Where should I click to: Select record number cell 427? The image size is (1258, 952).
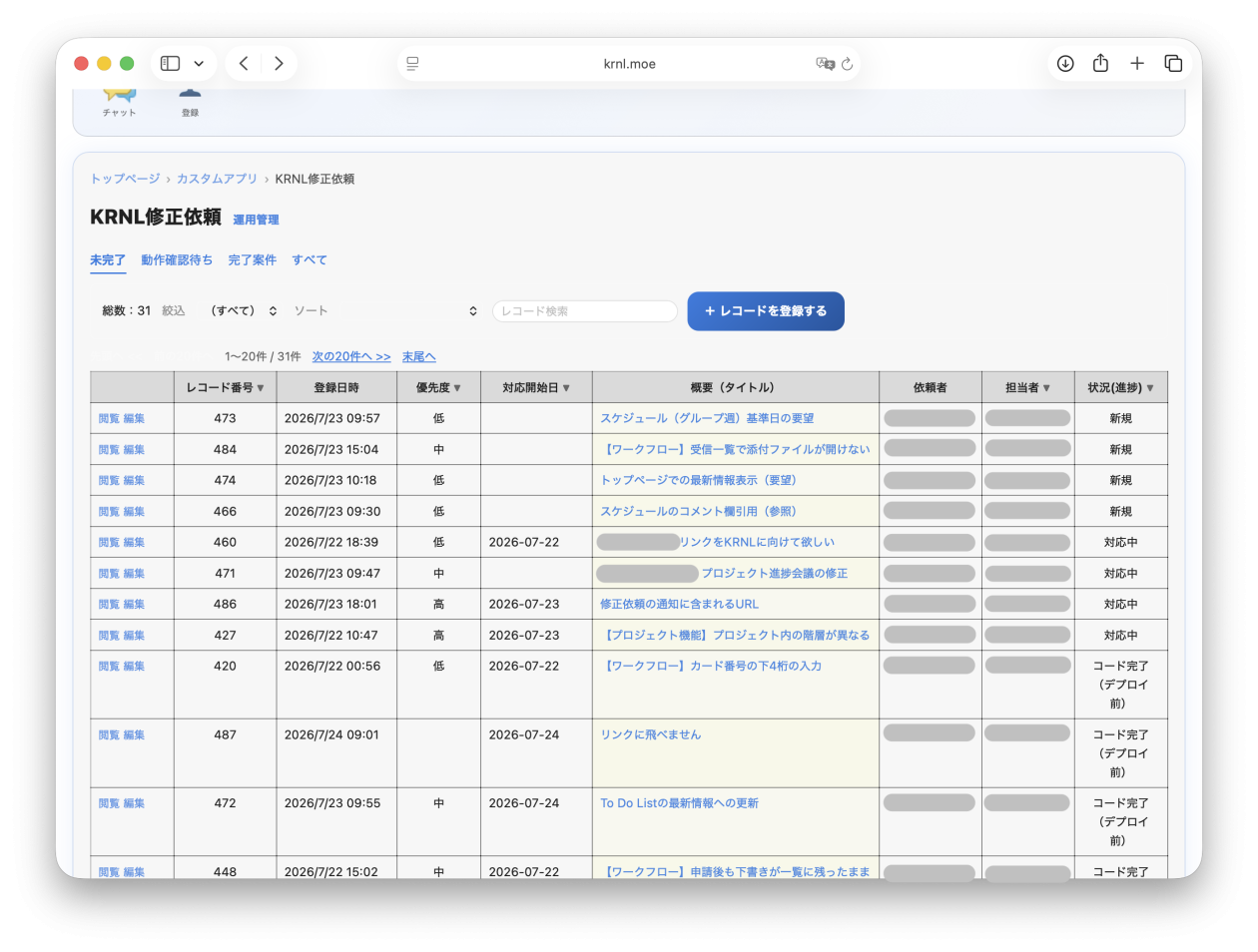[225, 635]
